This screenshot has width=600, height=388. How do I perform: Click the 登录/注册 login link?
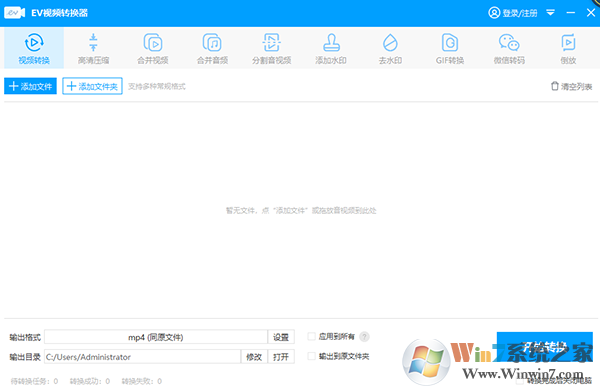[x=513, y=13]
